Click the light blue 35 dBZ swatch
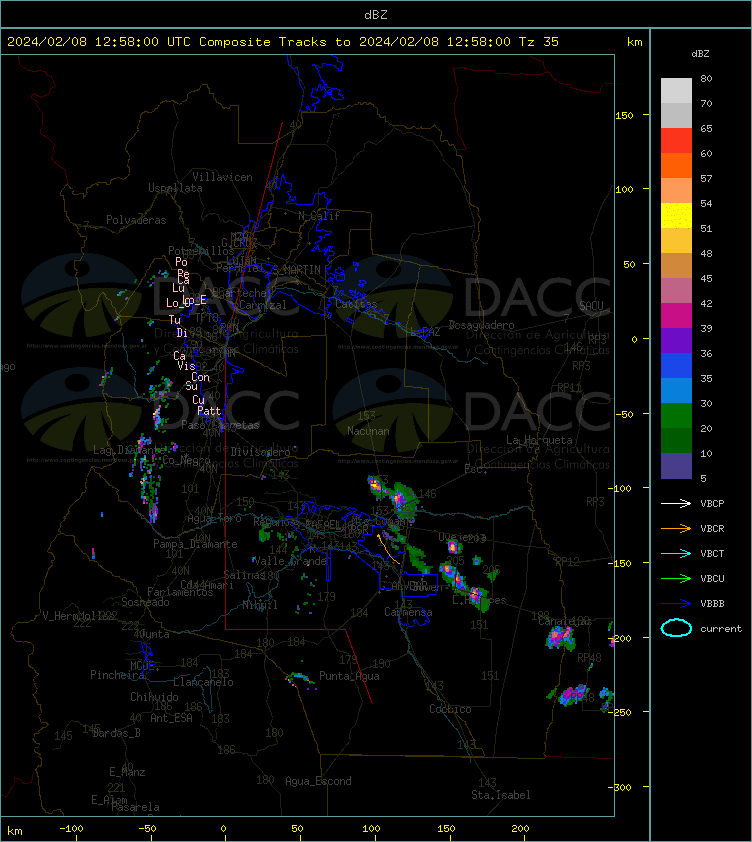 click(676, 390)
